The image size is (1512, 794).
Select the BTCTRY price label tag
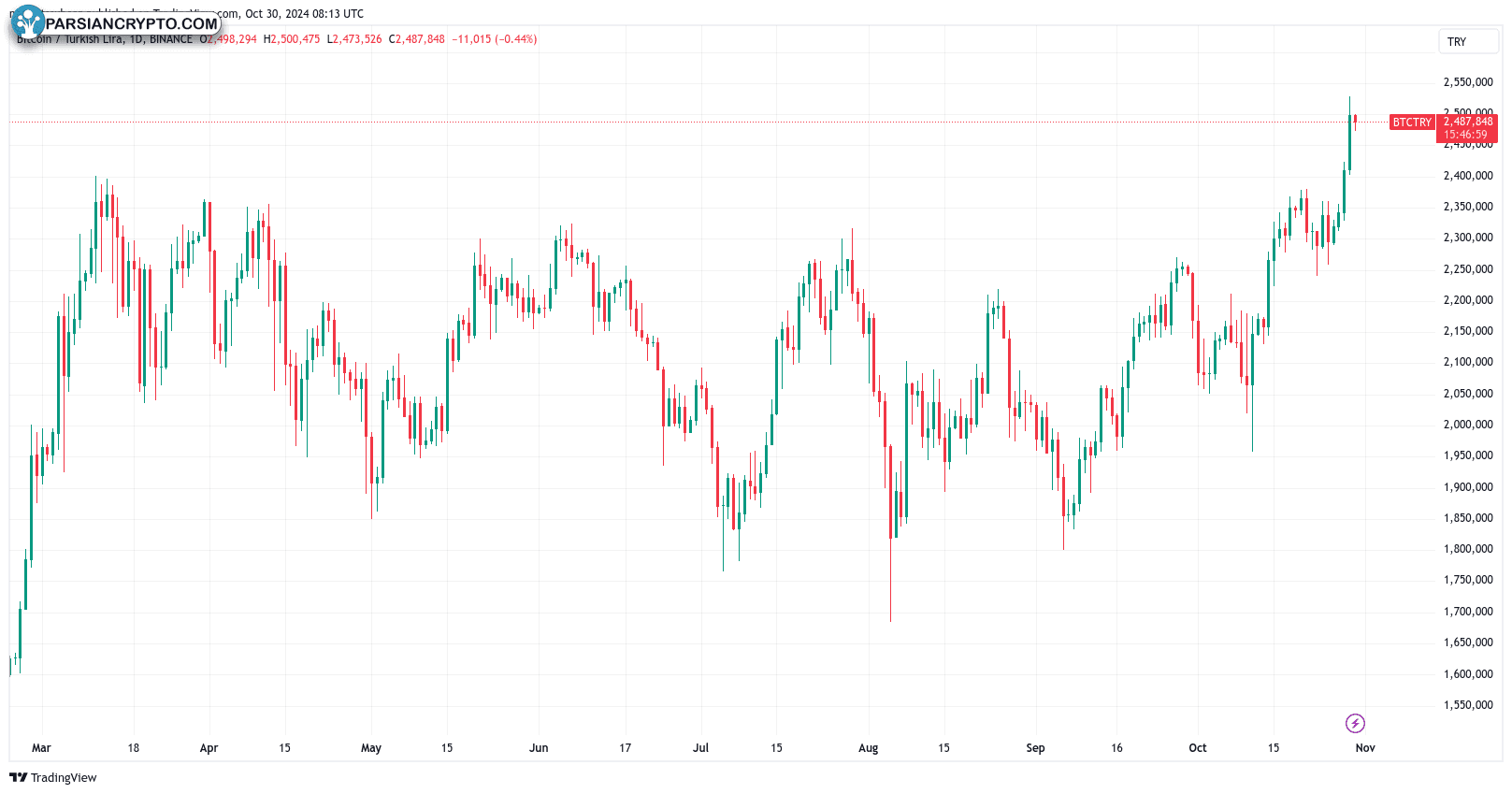coord(1412,123)
